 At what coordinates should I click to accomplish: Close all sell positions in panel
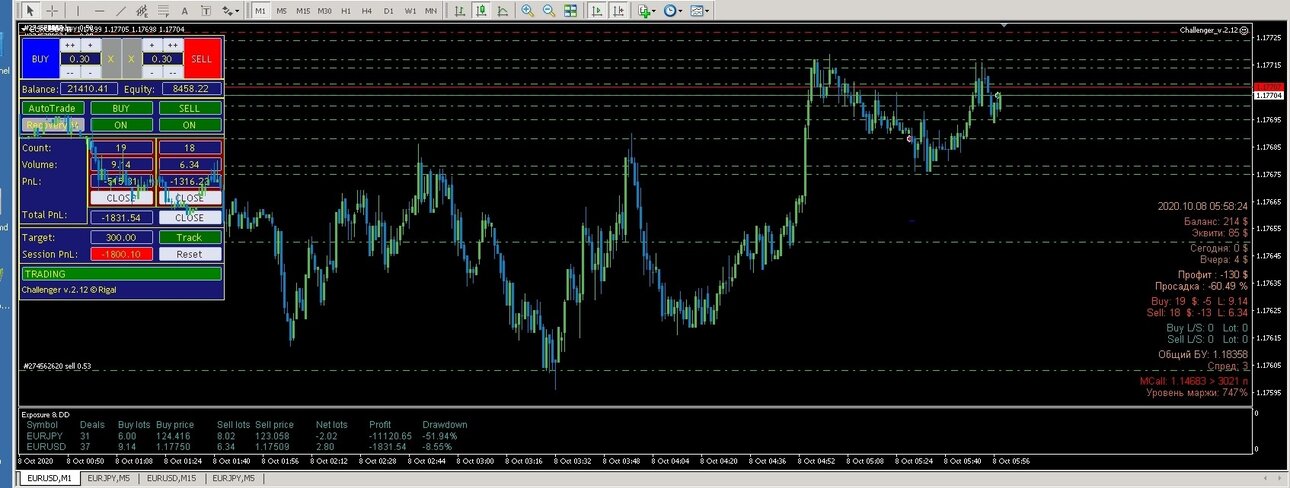point(189,198)
